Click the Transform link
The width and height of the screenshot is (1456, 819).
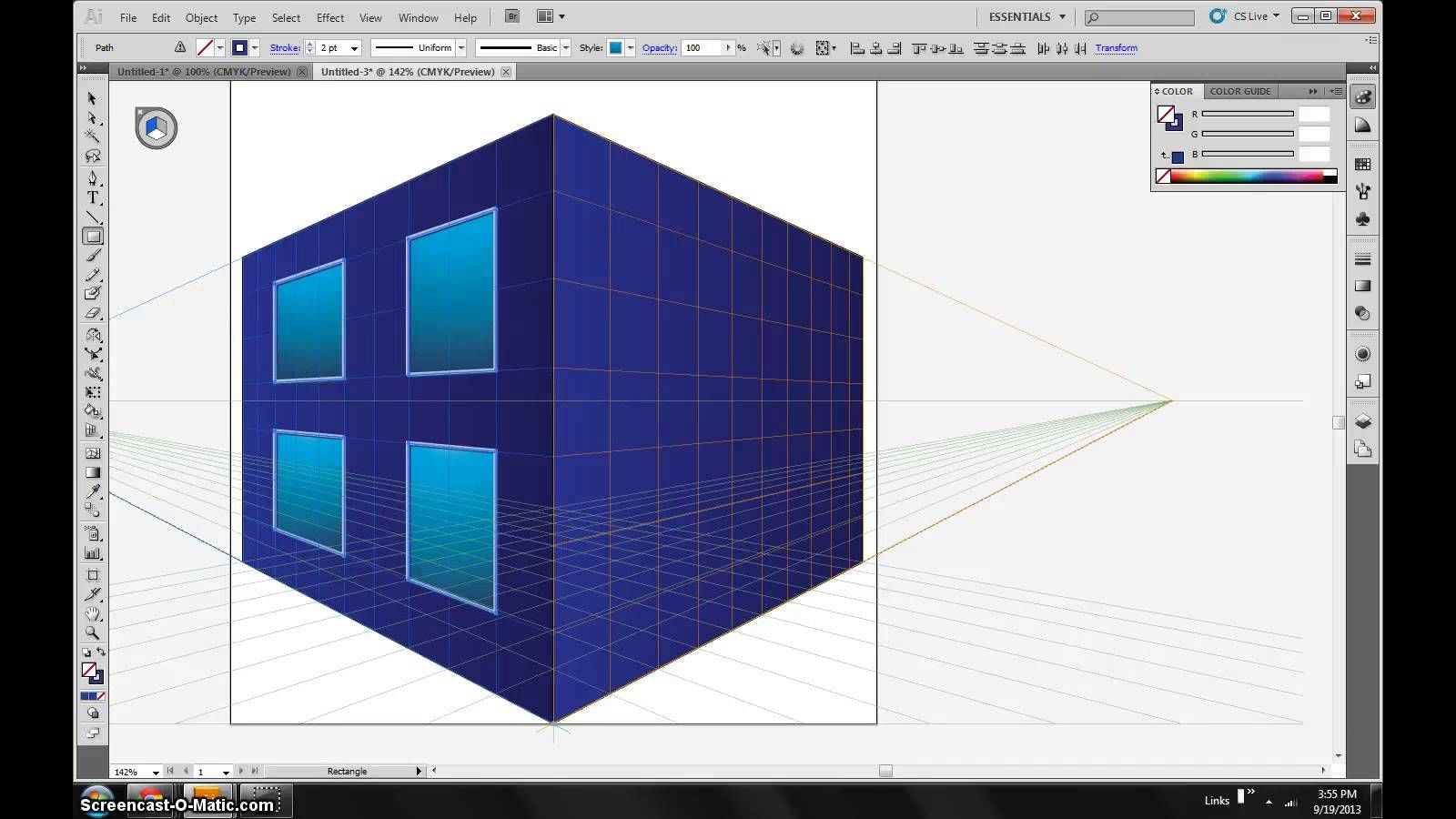1116,48
